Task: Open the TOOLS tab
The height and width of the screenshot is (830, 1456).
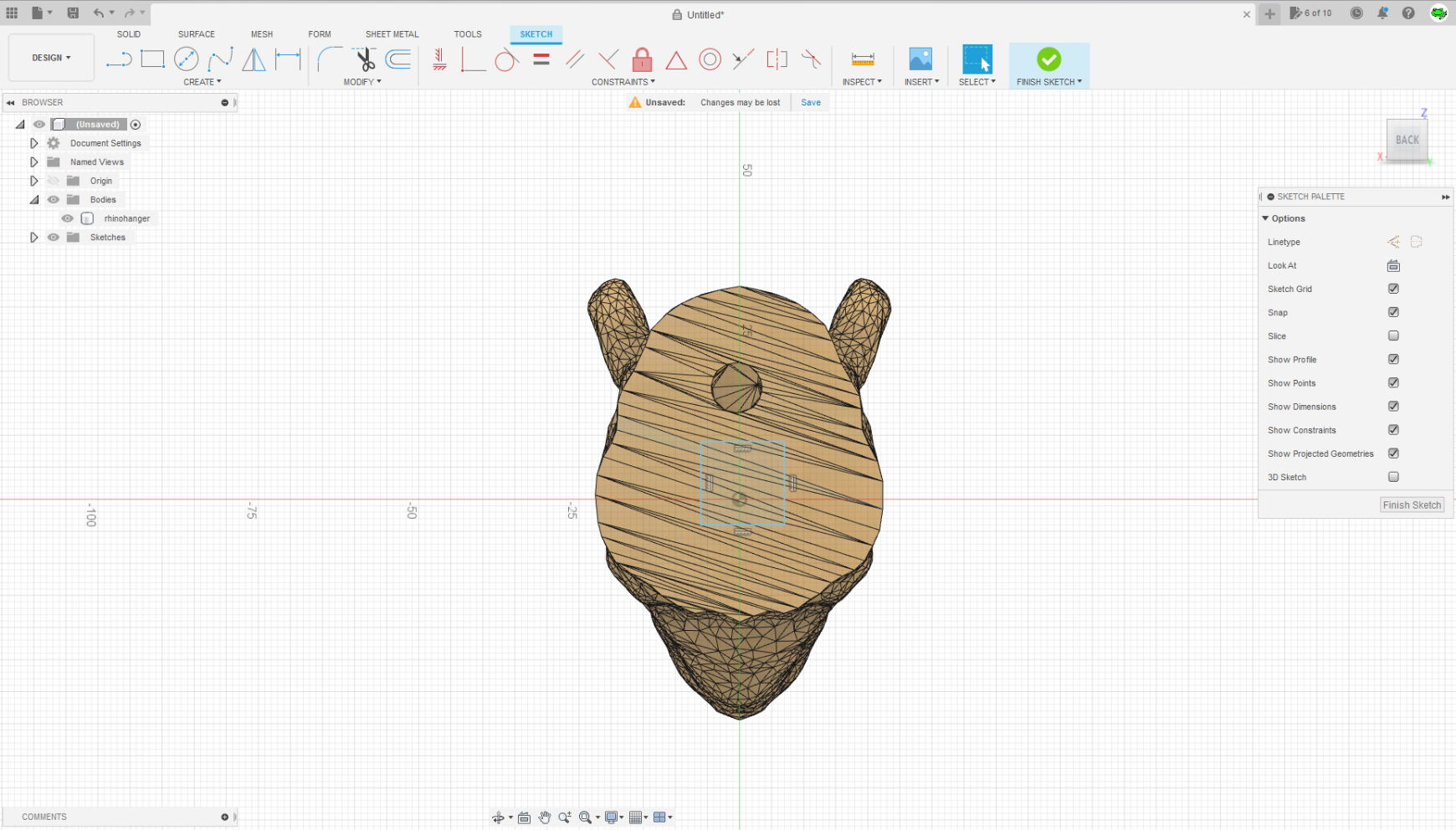Action: tap(467, 34)
